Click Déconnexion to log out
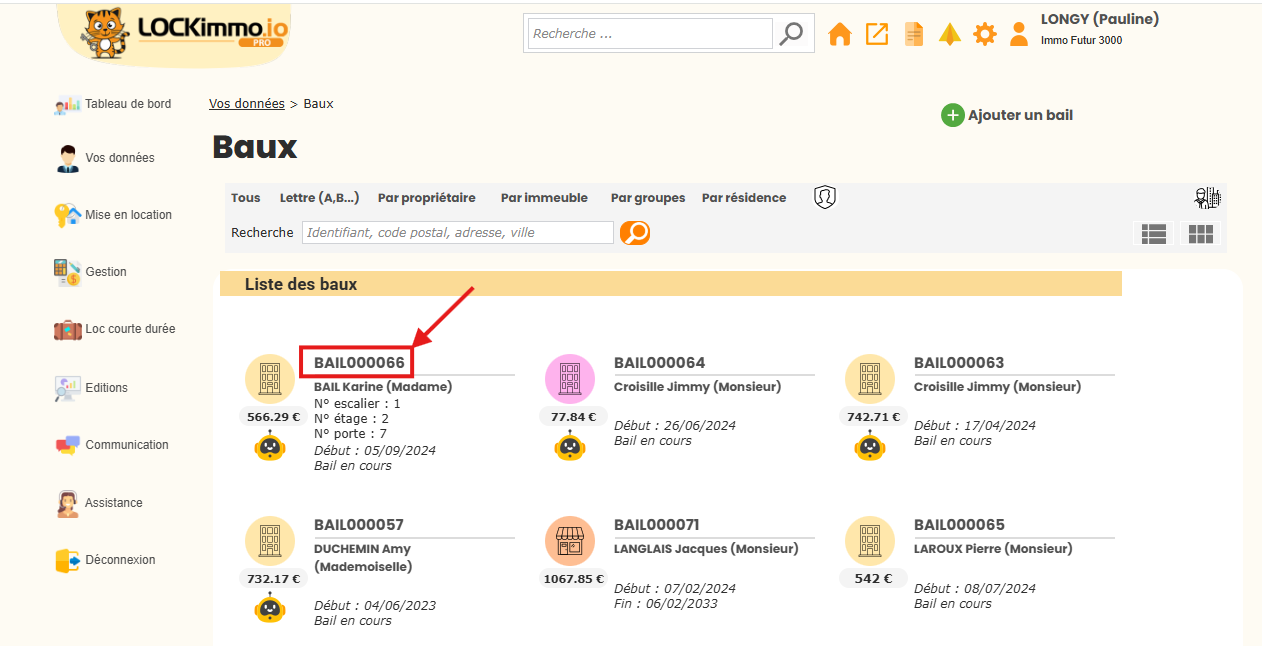 click(x=120, y=560)
